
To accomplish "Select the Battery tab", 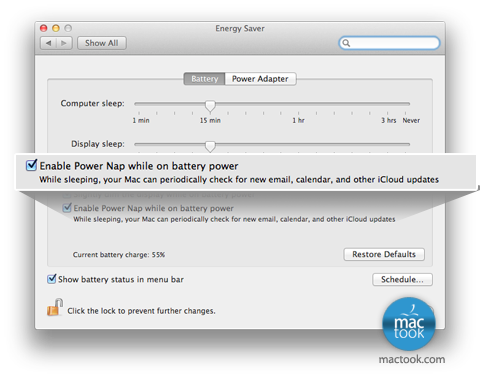I will pos(204,79).
